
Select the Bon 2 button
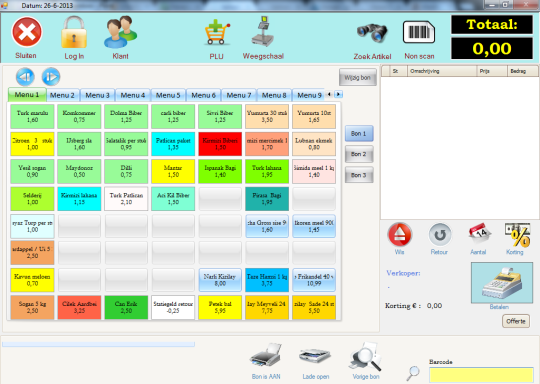[359, 154]
